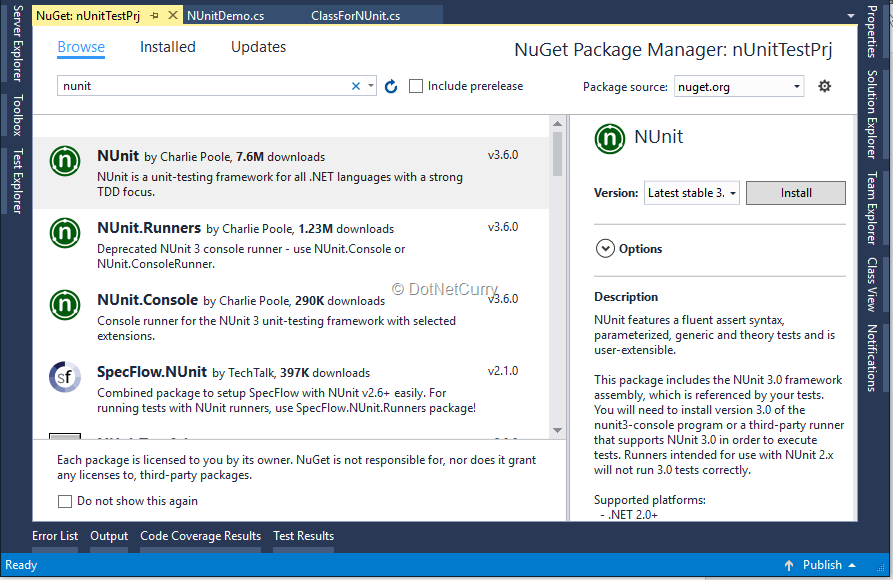Open the NUnitDemo.cs document tab
This screenshot has width=893, height=580.
click(x=226, y=16)
